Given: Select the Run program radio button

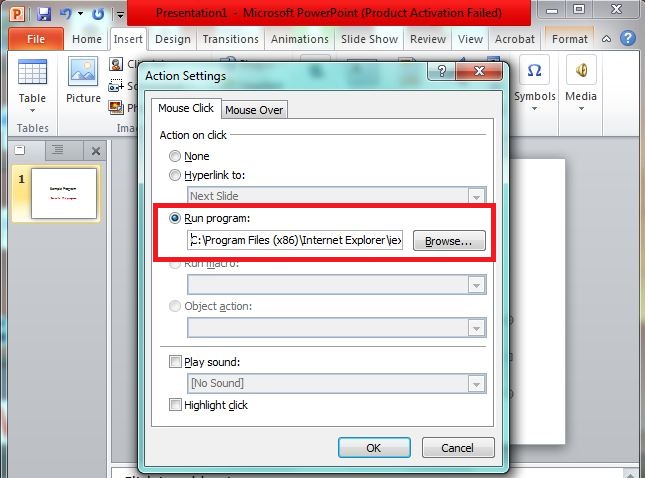Looking at the screenshot, I should [x=175, y=218].
